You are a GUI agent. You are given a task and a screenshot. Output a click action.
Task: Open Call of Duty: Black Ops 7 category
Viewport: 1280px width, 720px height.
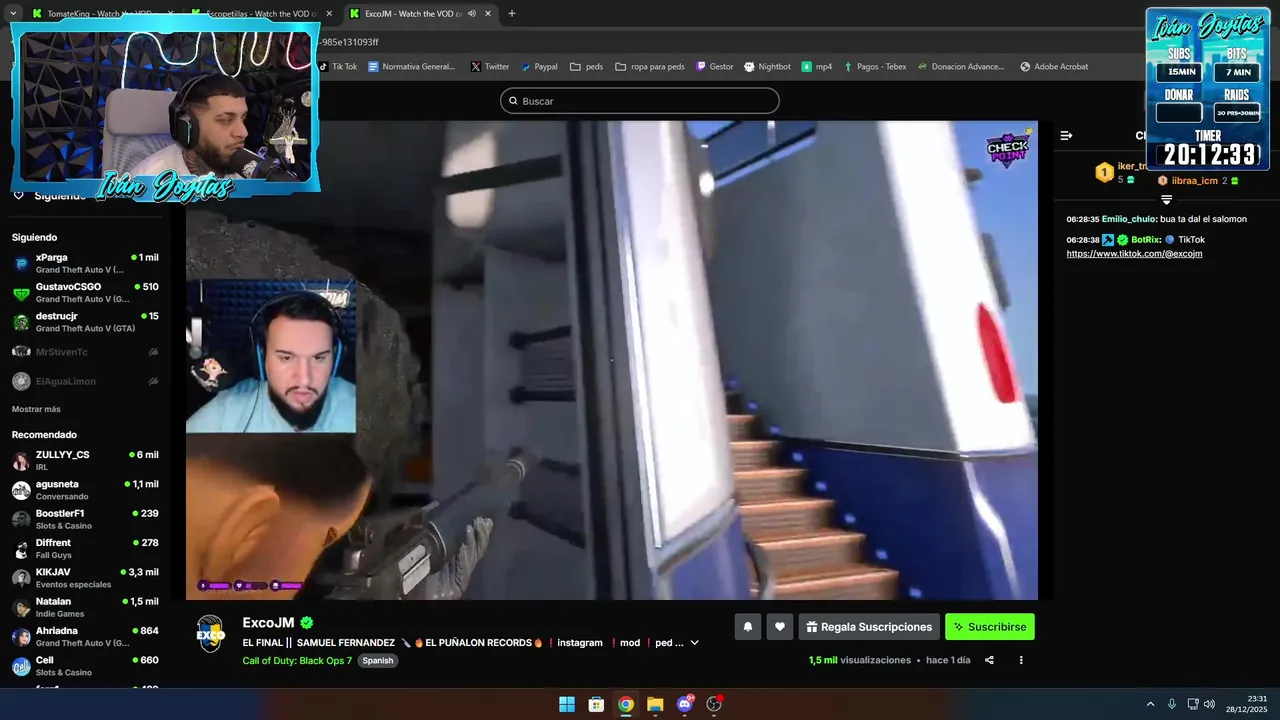pyautogui.click(x=297, y=661)
